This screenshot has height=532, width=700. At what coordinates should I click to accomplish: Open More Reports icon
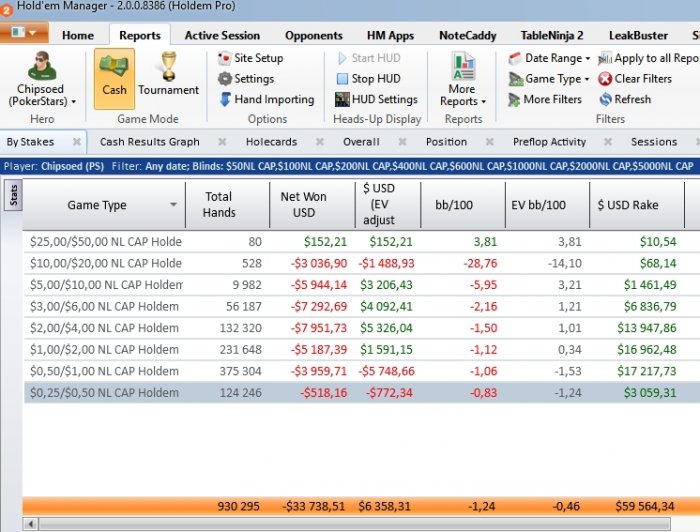tap(463, 66)
